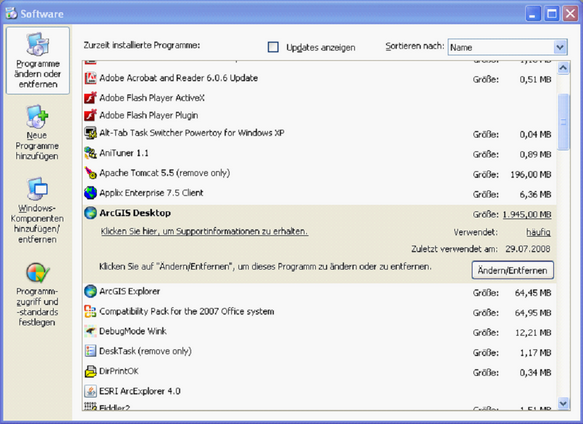
Task: Select the ArcGIS Explorer entry
Action: (x=319, y=292)
